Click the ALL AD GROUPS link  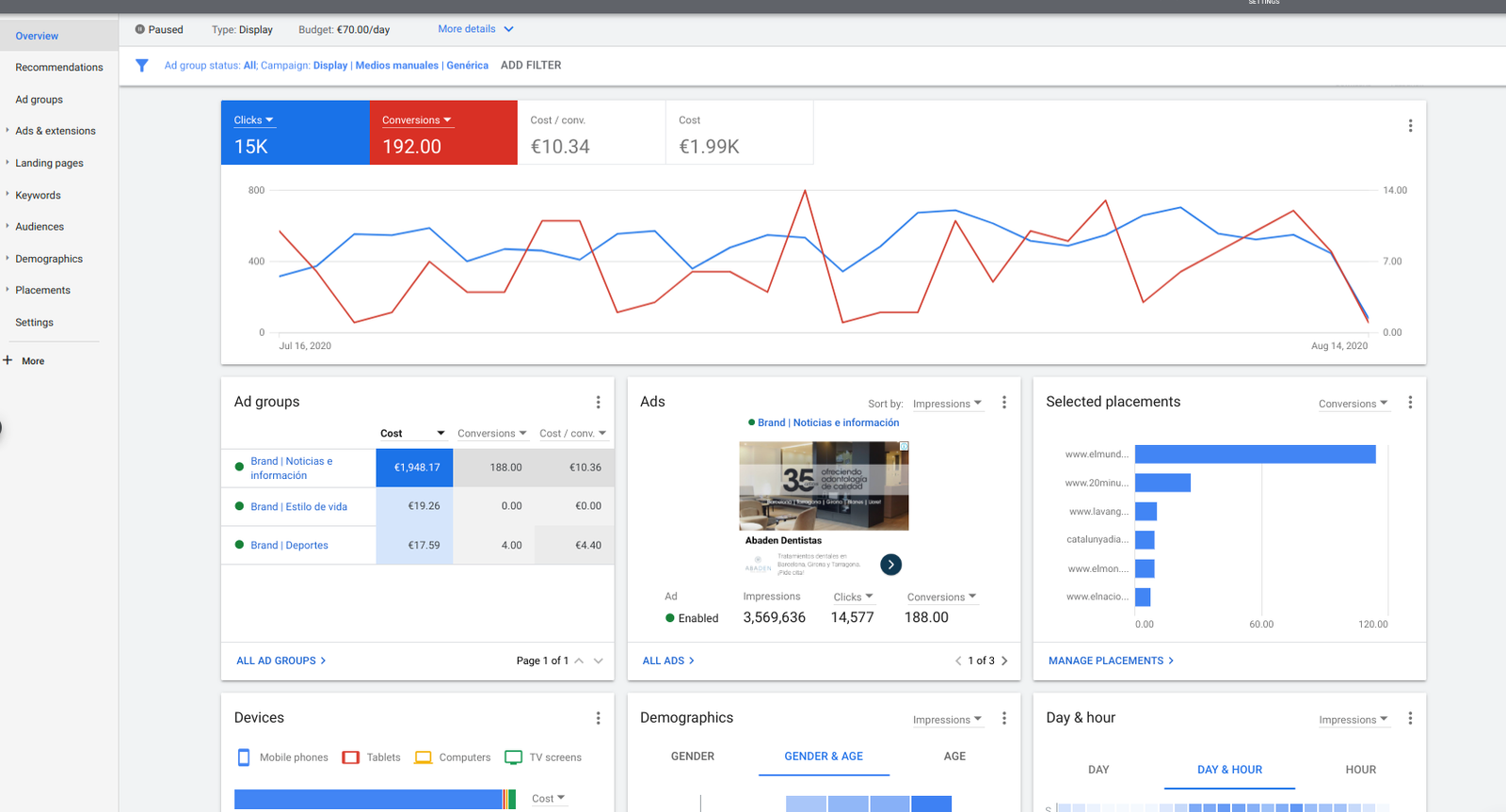point(280,661)
